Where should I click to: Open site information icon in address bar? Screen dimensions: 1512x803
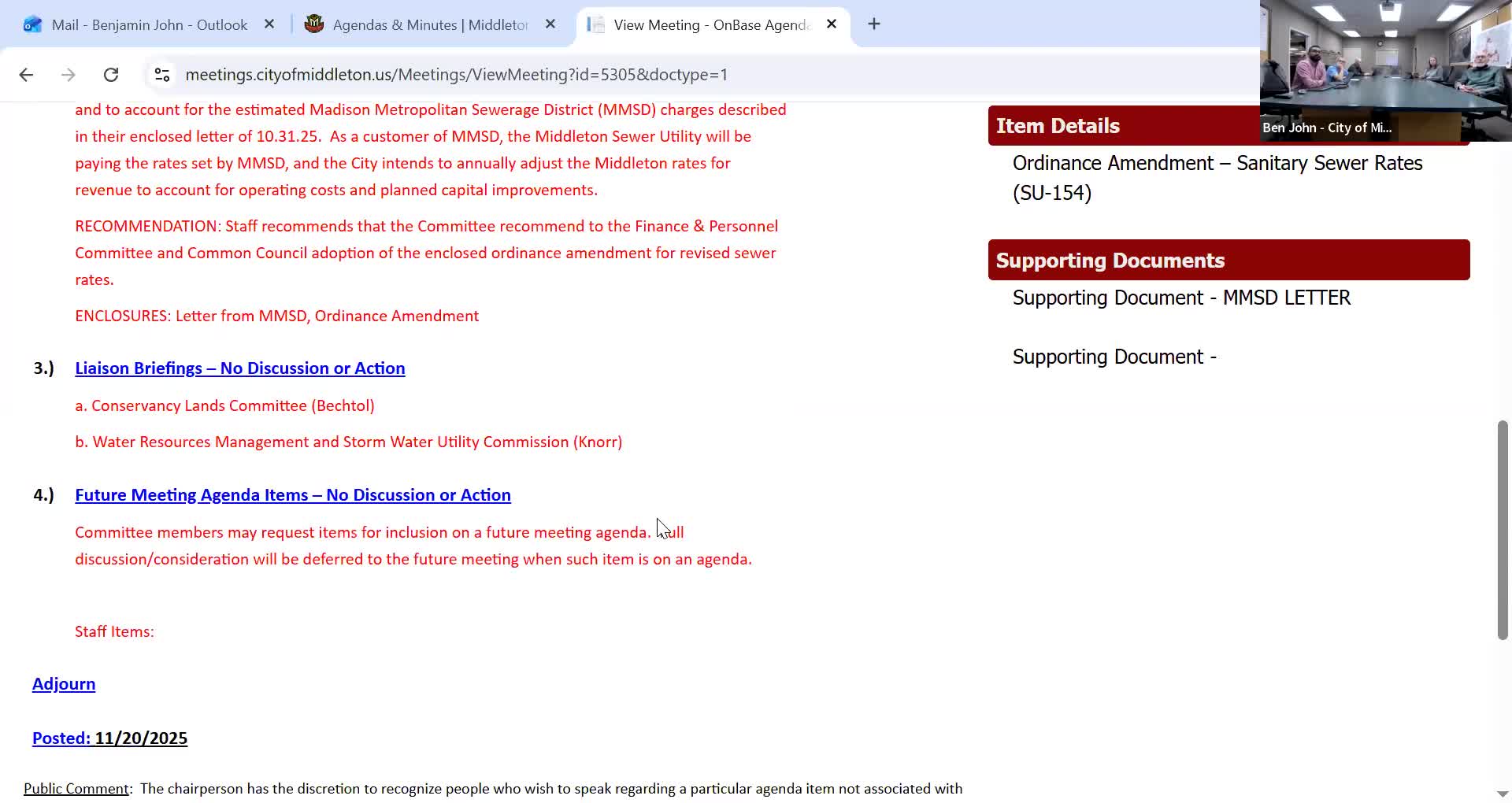coord(162,75)
